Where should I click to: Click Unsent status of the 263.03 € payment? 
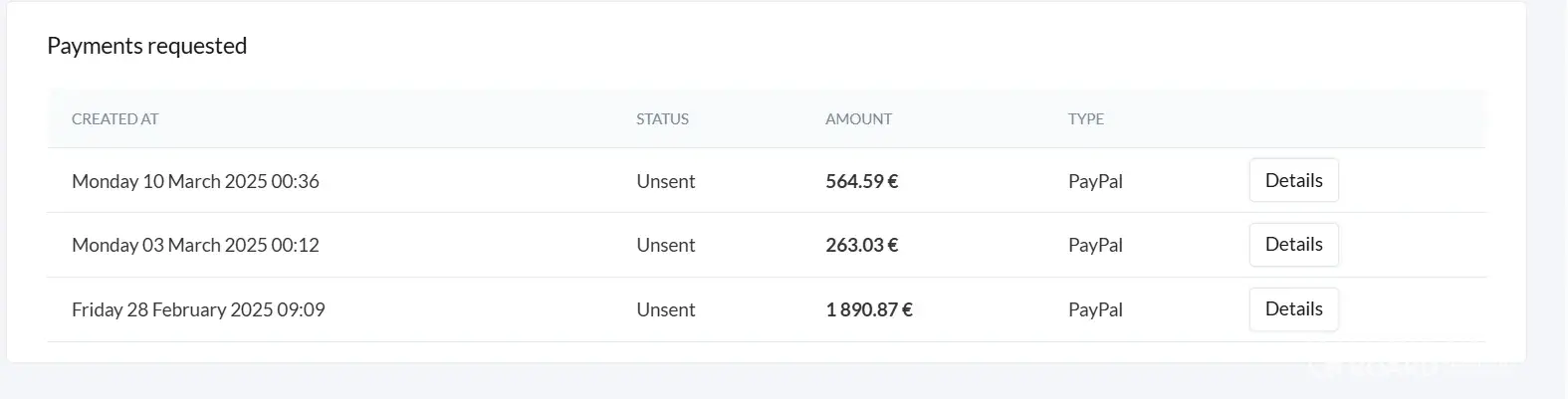(665, 246)
